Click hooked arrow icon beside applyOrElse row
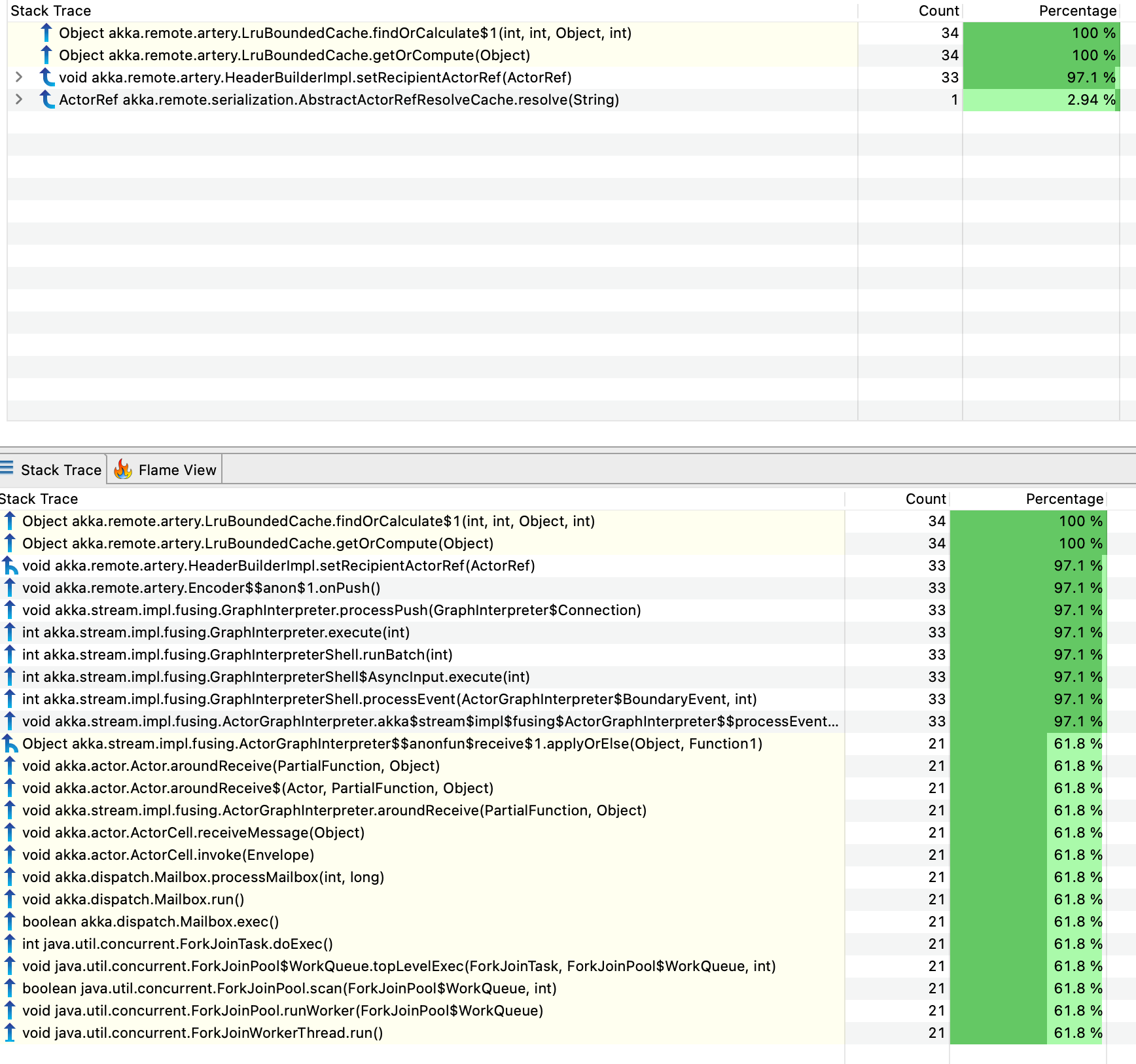 coord(9,743)
